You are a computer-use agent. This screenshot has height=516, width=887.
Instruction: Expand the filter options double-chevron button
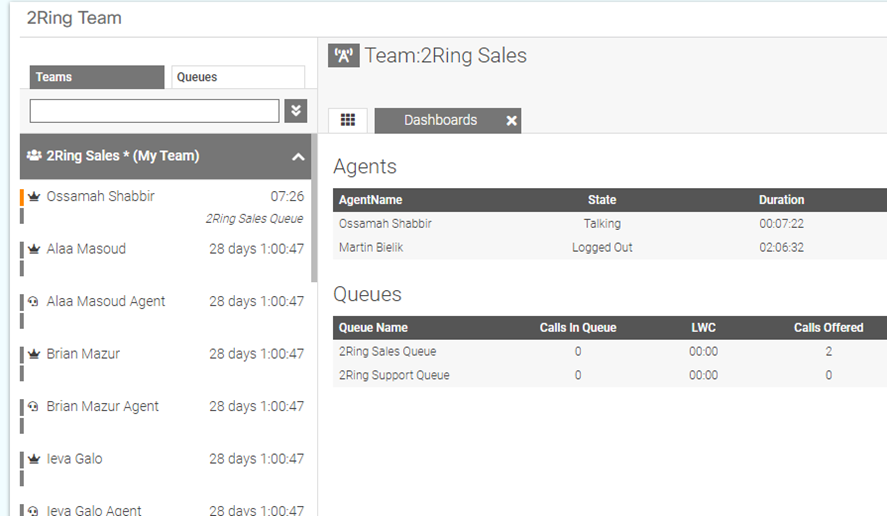pyautogui.click(x=295, y=110)
